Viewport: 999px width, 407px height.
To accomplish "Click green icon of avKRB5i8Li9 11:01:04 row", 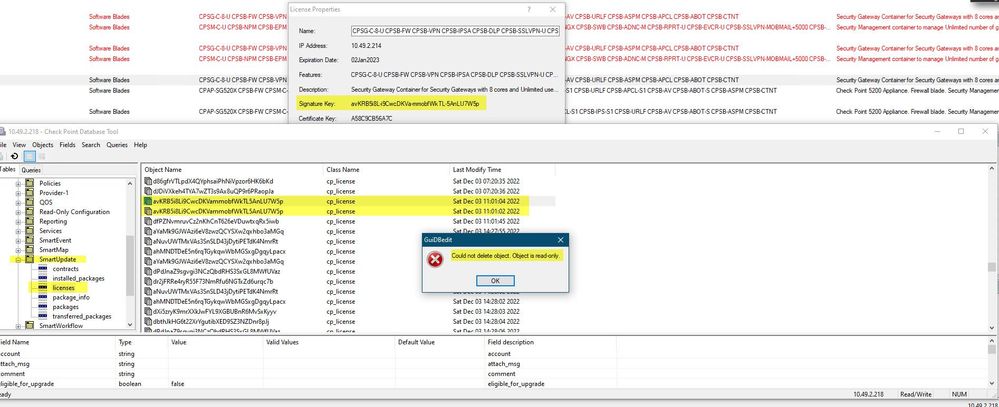I will pos(148,201).
